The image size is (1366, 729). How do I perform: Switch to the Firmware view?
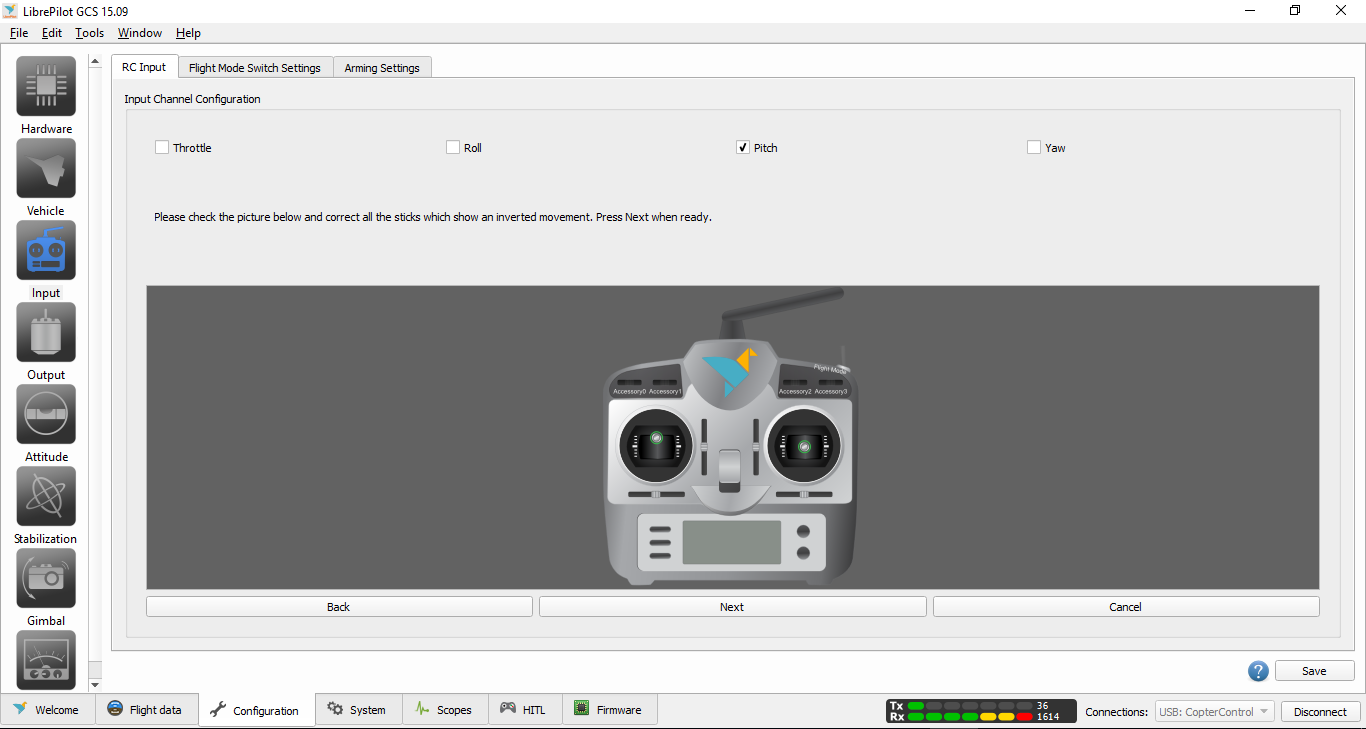pos(610,709)
